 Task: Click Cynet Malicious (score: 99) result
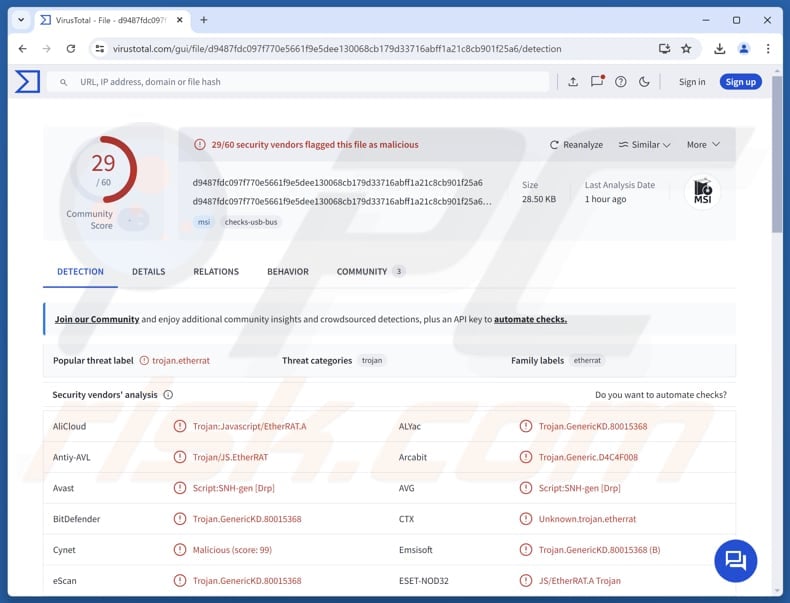pos(232,550)
